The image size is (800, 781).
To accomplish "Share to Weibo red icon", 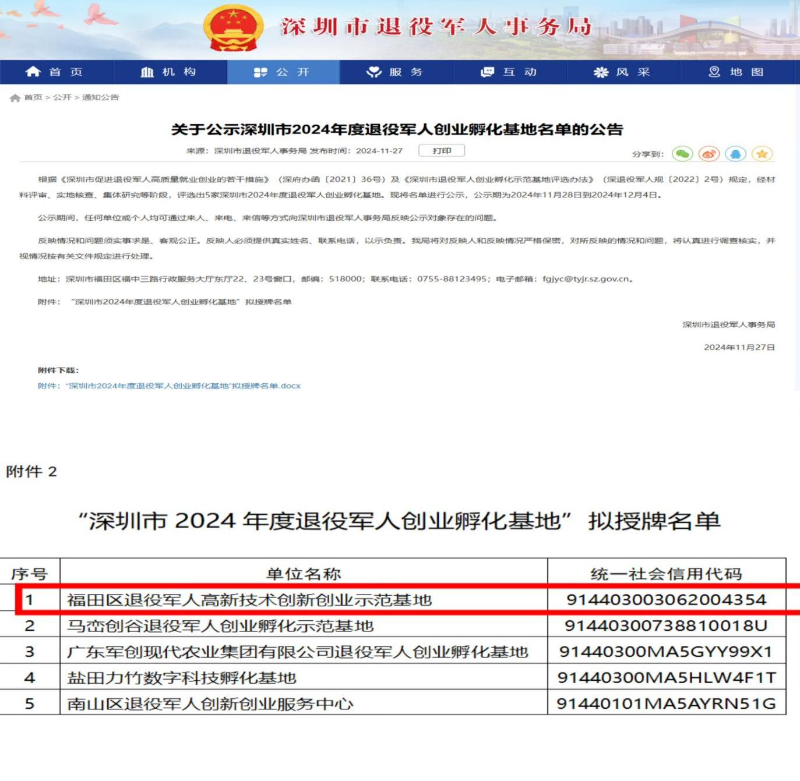I will click(709, 154).
